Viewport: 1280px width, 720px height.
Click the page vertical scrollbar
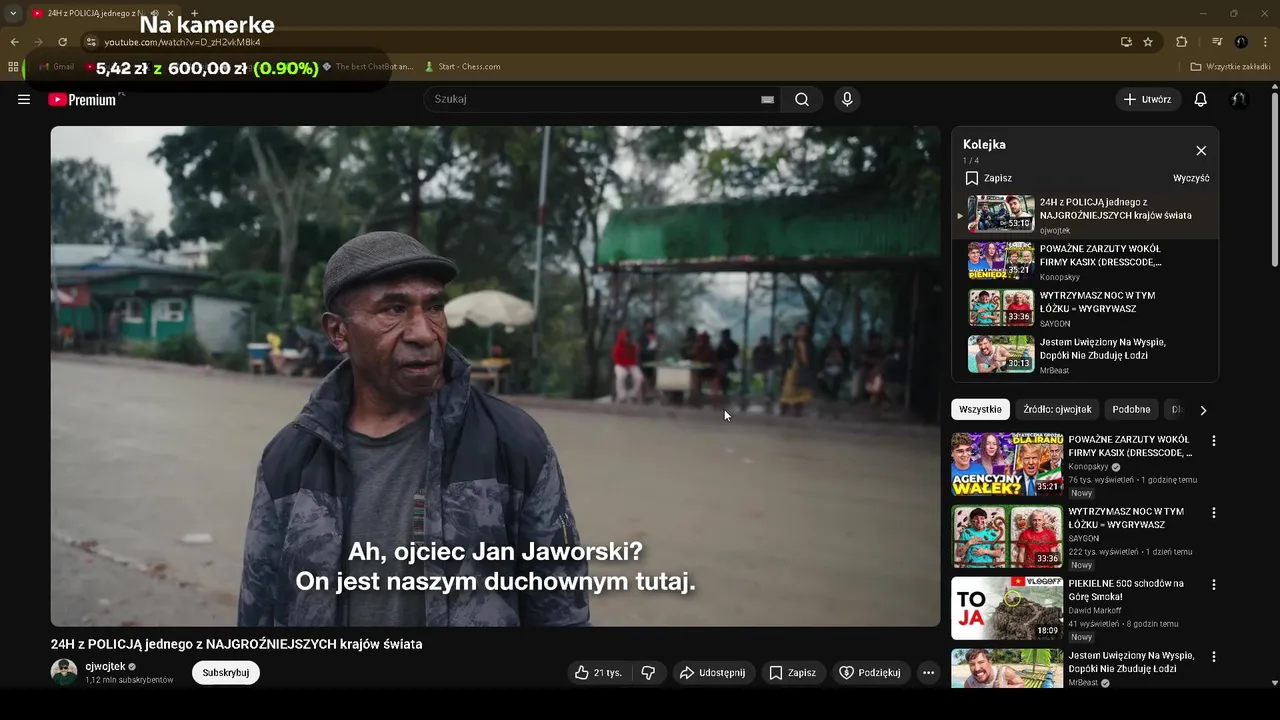click(1274, 180)
